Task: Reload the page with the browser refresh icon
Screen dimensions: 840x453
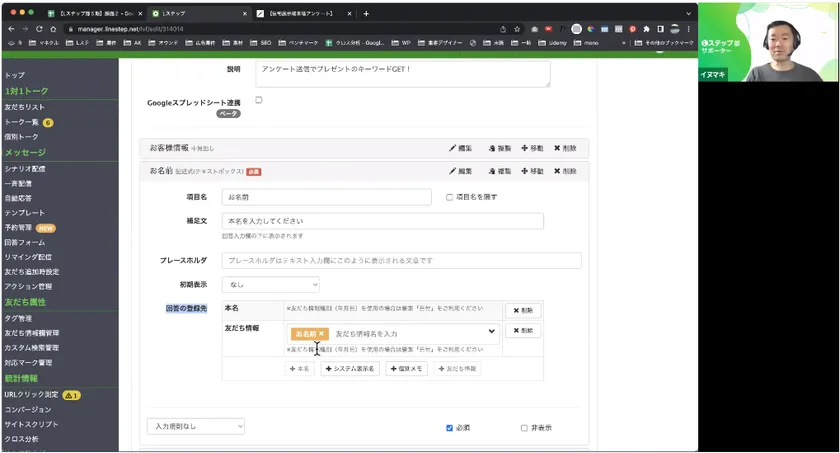Action: pyautogui.click(x=39, y=29)
